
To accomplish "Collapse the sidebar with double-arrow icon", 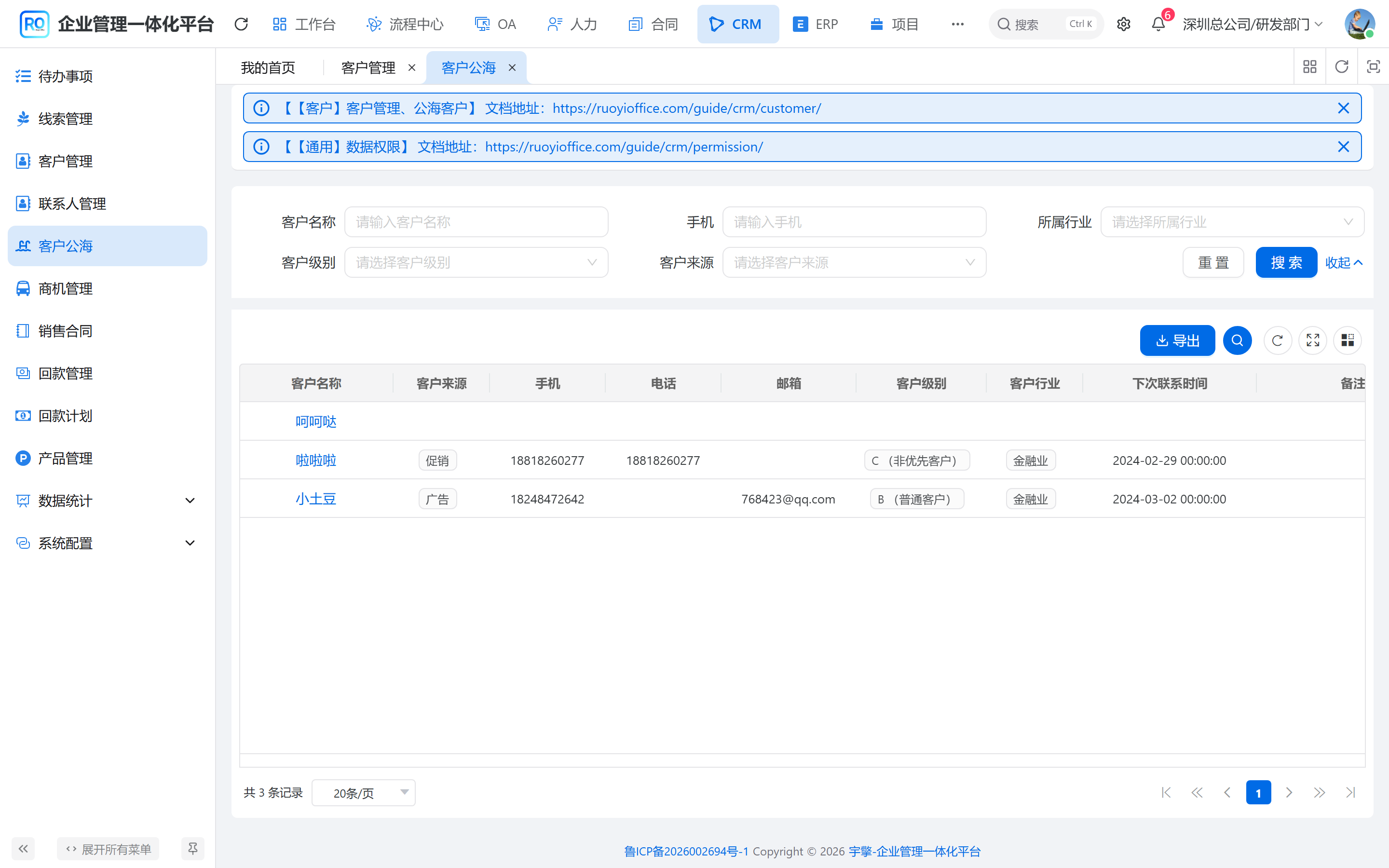I will point(24,849).
